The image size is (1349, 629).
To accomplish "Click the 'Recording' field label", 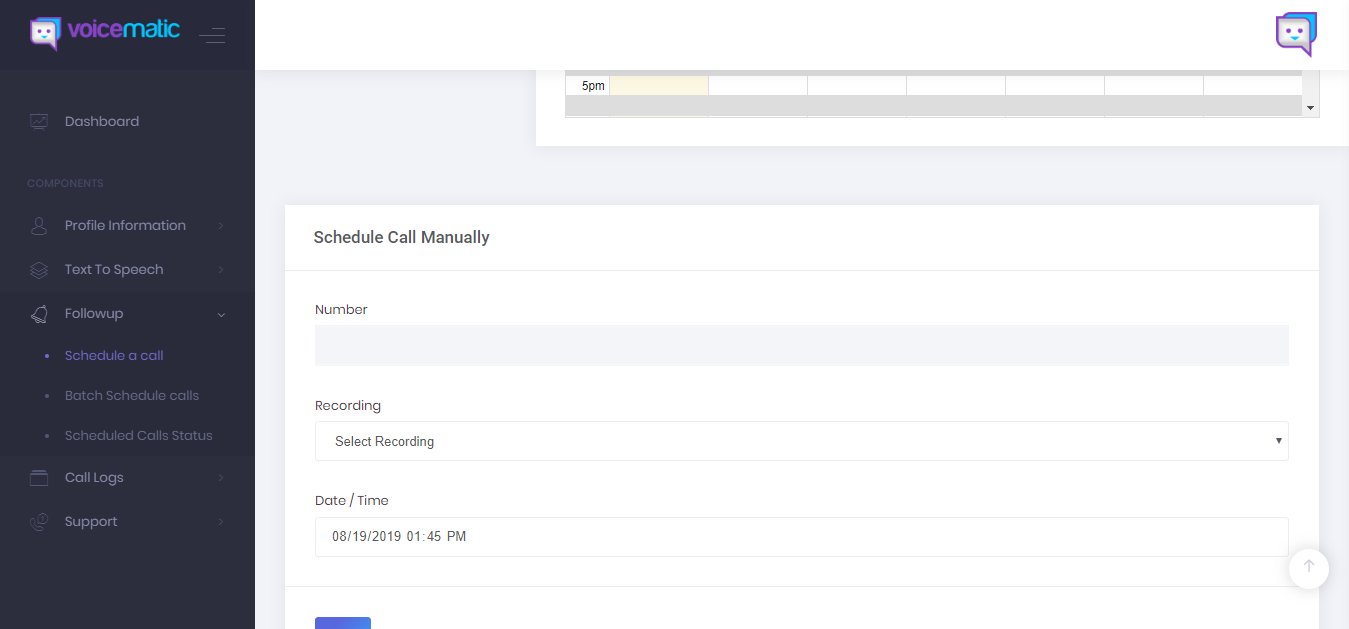I will click(348, 406).
